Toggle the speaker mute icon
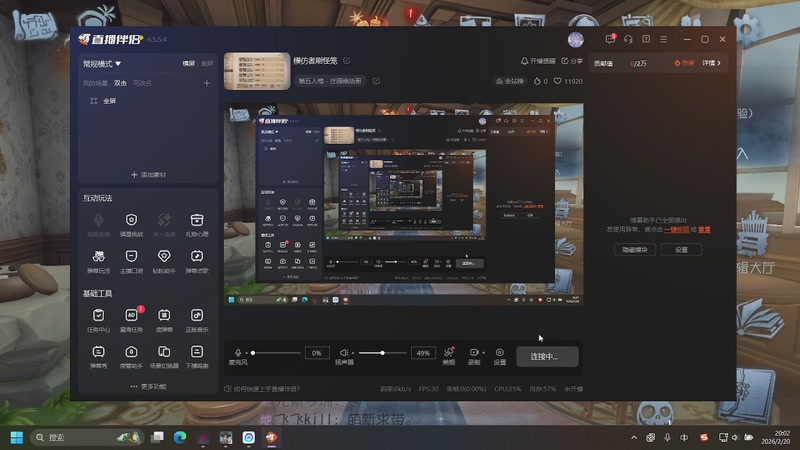This screenshot has width=800, height=450. click(x=344, y=353)
